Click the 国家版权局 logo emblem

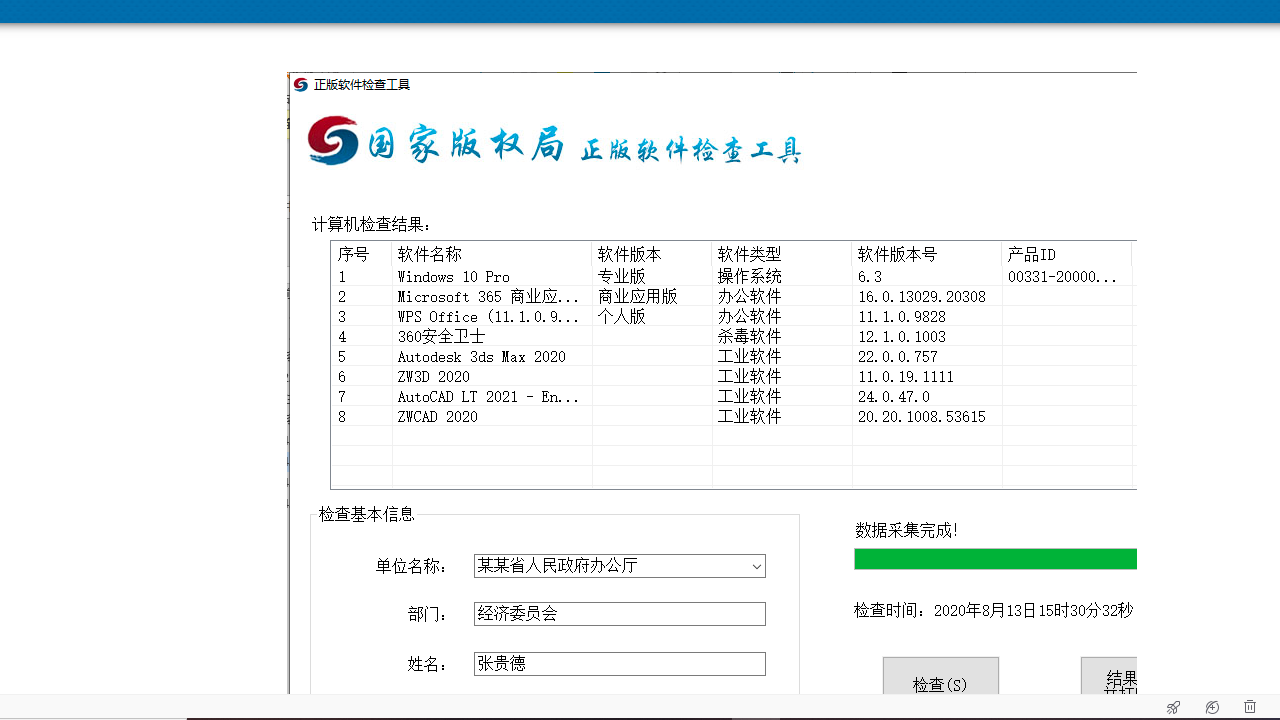coord(331,140)
